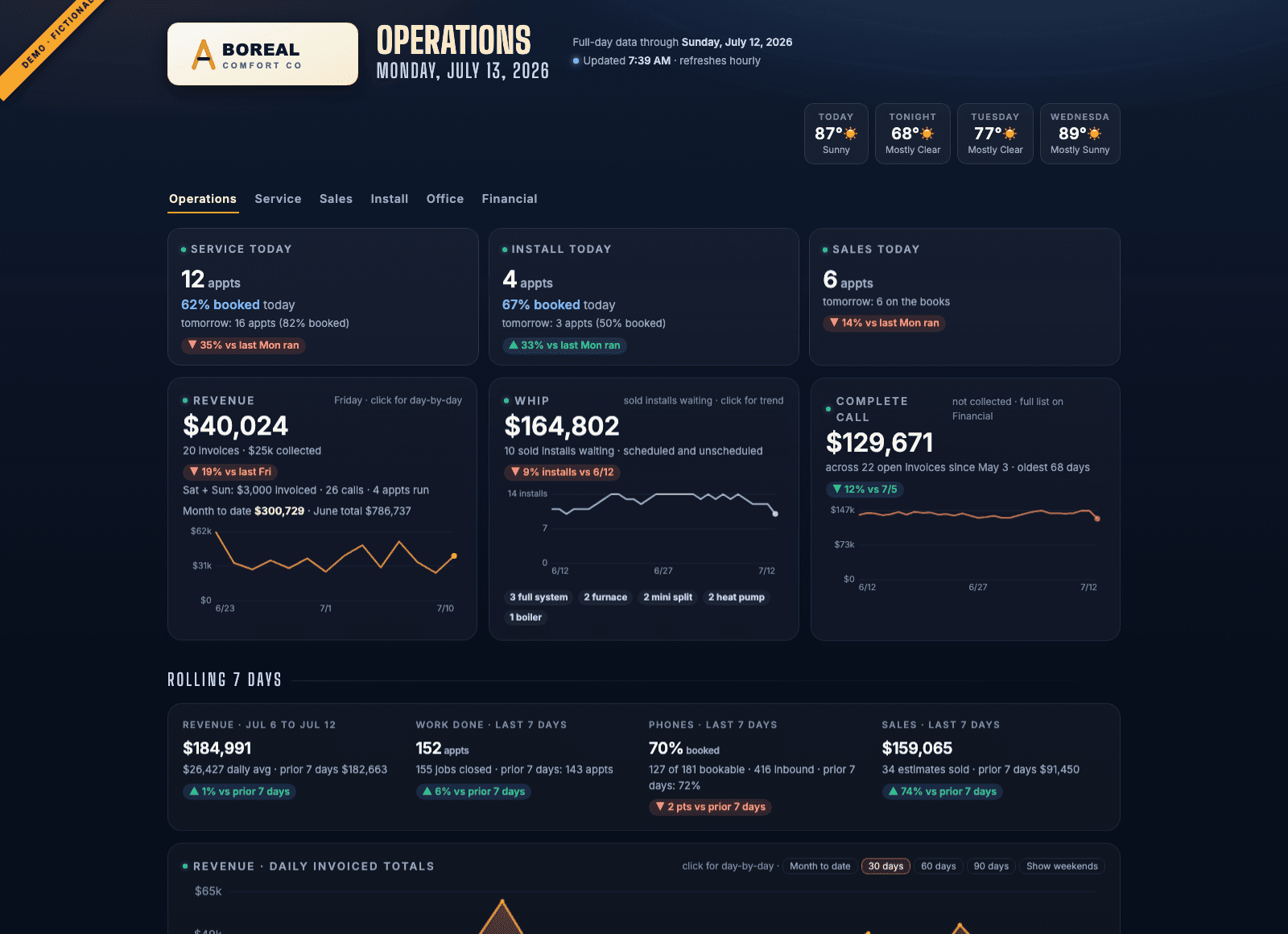The height and width of the screenshot is (934, 1288).
Task: Click the 2 mini split chip
Action: coord(667,597)
